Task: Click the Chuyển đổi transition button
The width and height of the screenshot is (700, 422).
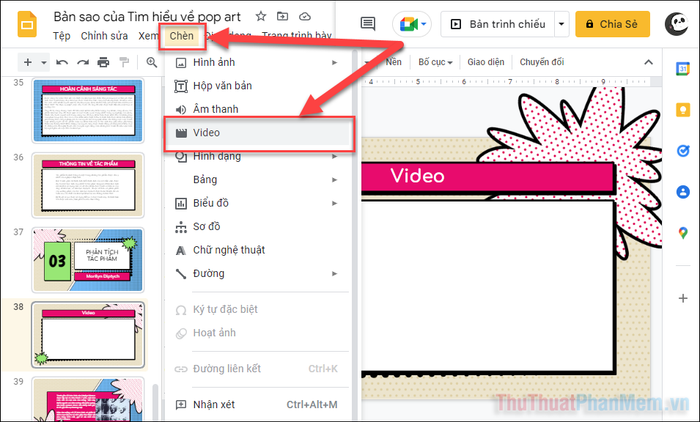Action: click(542, 62)
